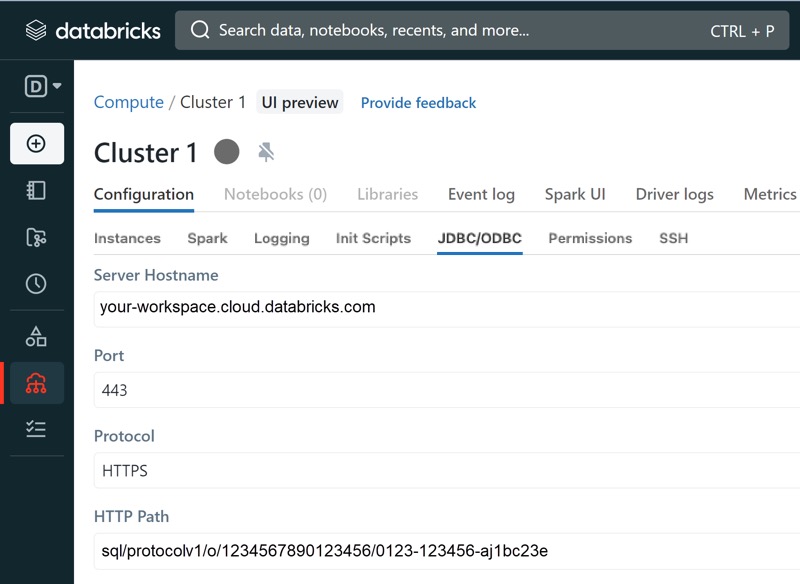This screenshot has width=800, height=584.
Task: Open Workspace notebook icon in sidebar
Action: [x=36, y=191]
